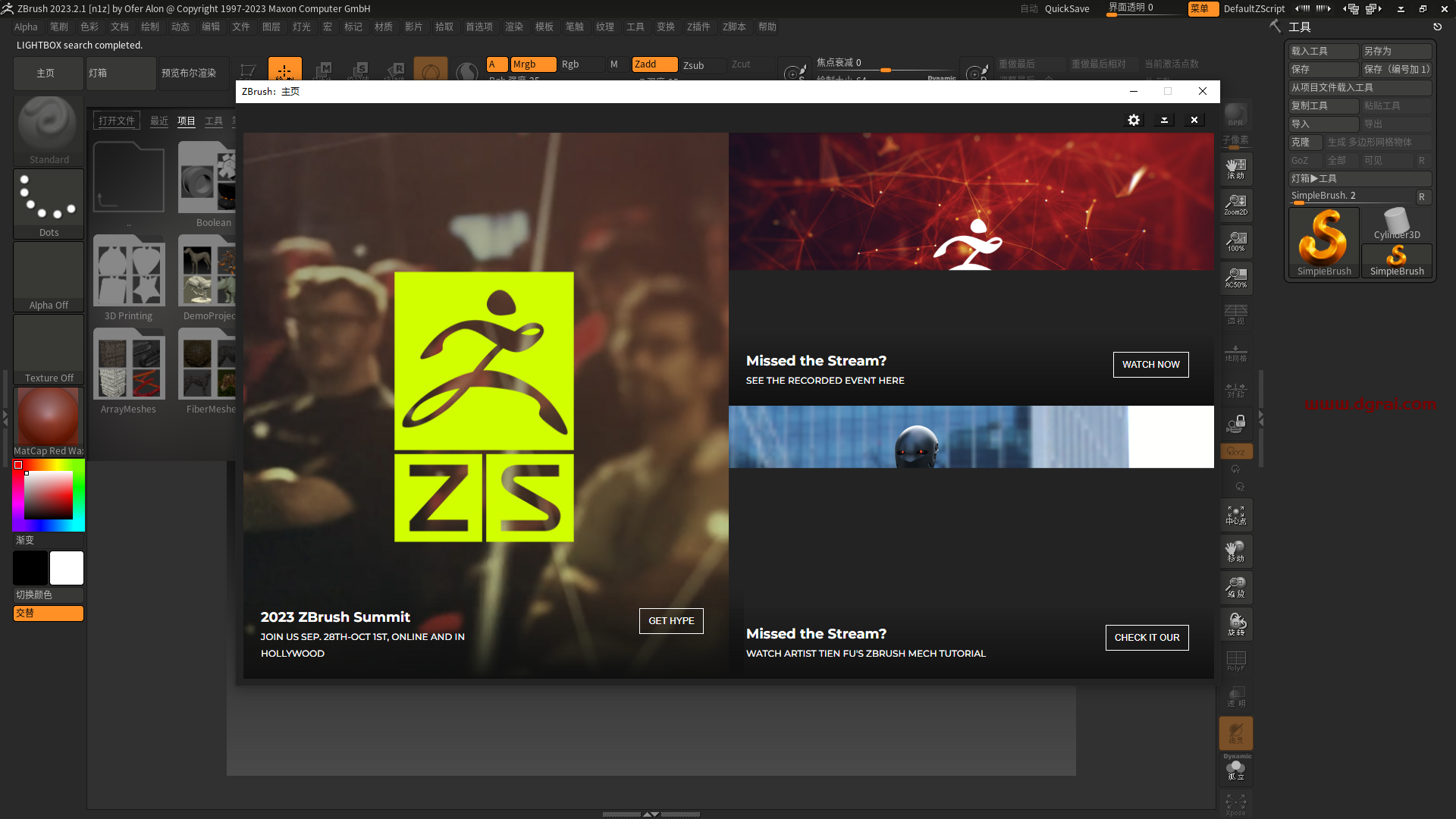1456x819 pixels.
Task: Click the QuickSave button
Action: coord(1067,9)
